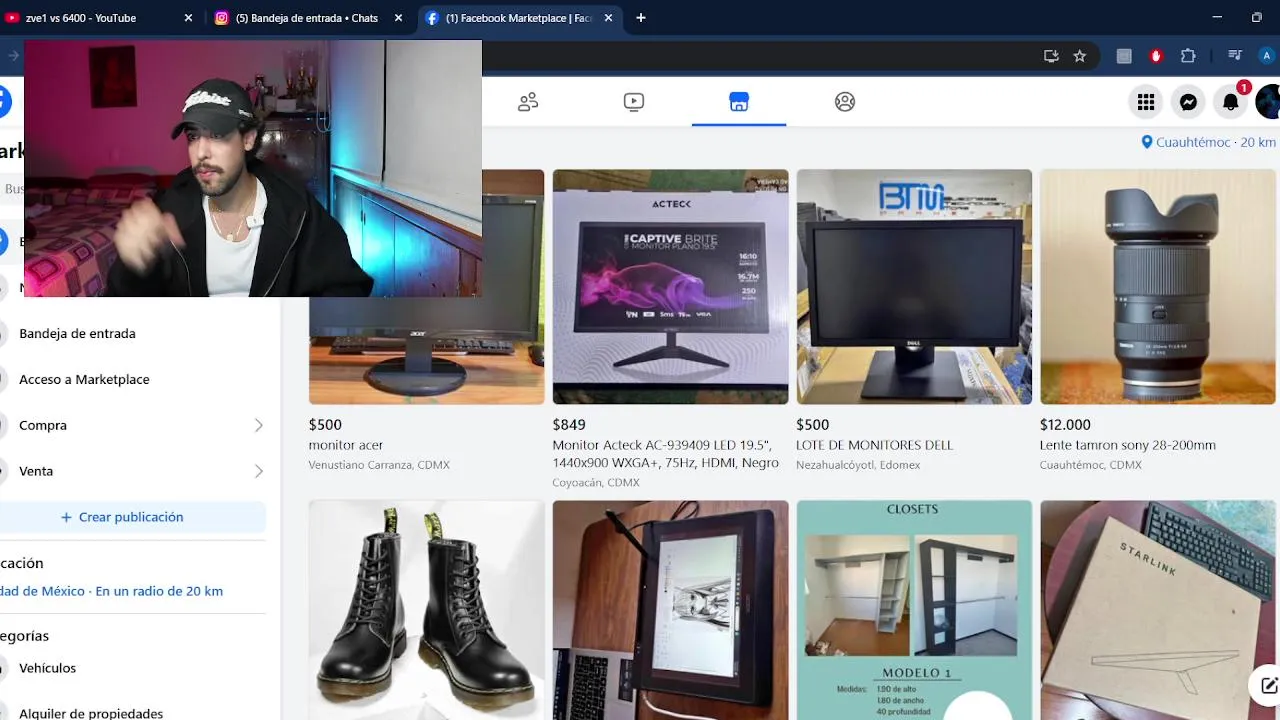Open the Messenger icon
1280x720 pixels.
[1188, 102]
